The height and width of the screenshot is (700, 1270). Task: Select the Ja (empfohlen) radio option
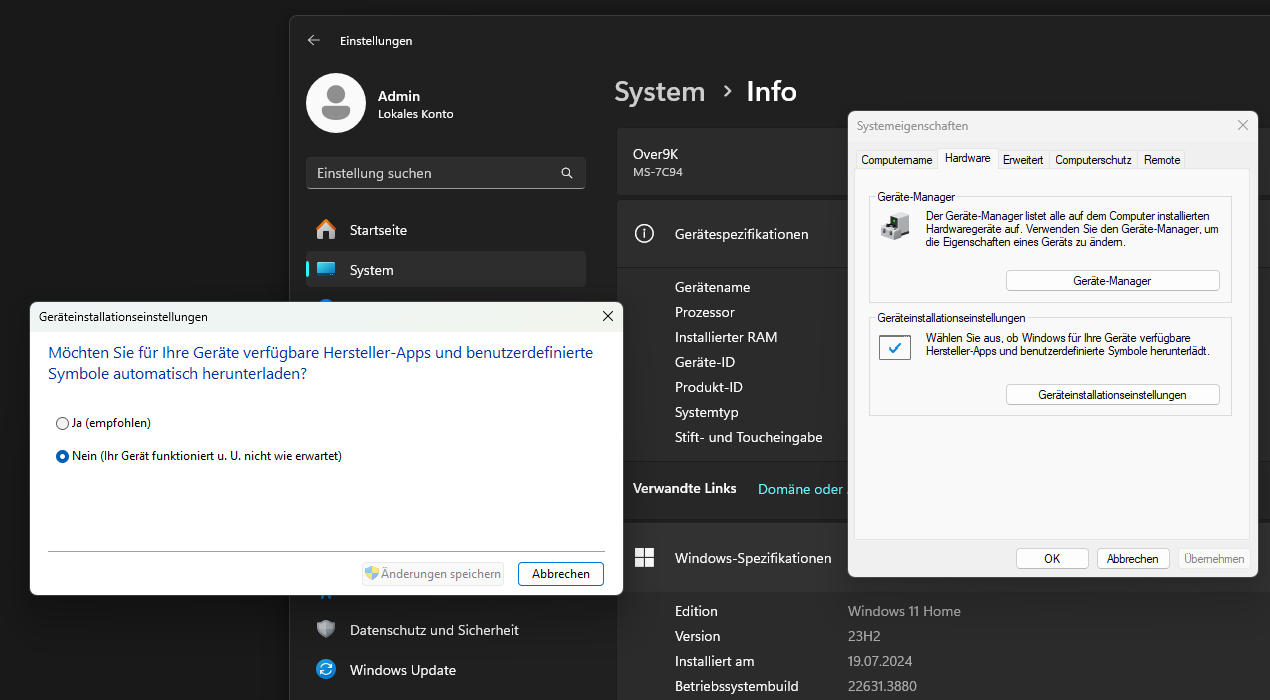(63, 423)
